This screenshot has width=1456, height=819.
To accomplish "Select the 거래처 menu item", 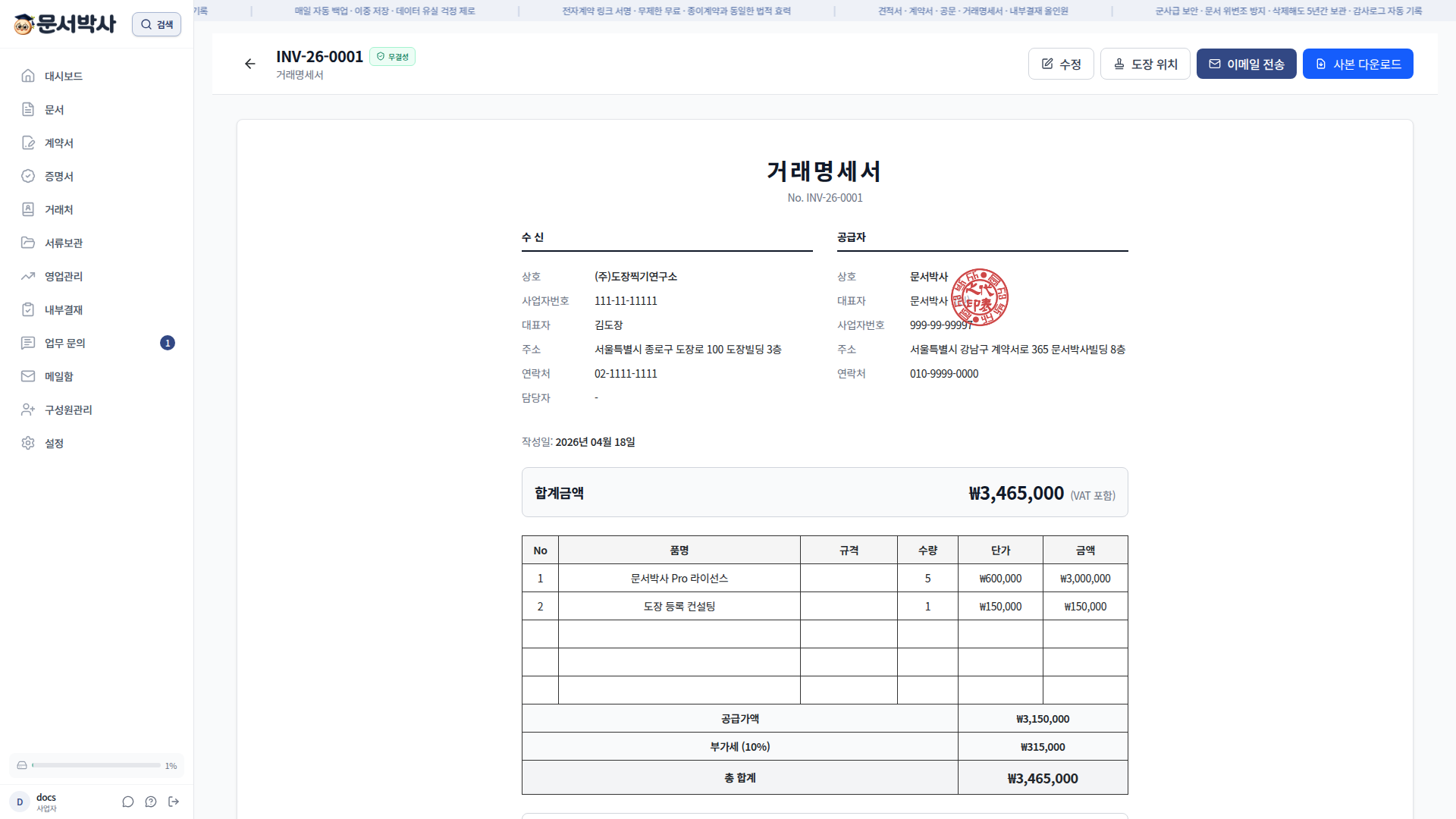I will (97, 209).
